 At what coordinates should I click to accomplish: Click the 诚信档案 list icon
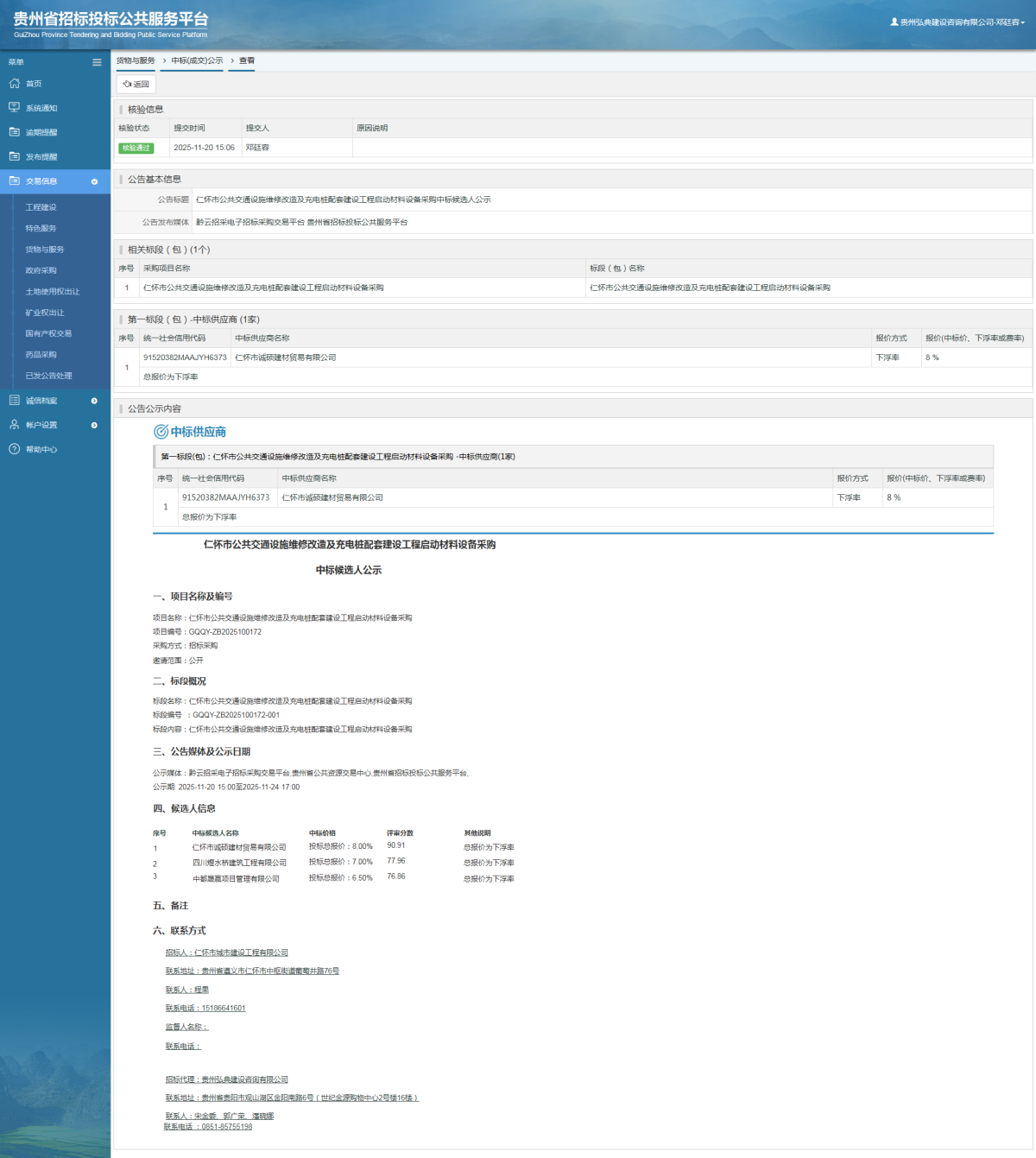point(14,401)
